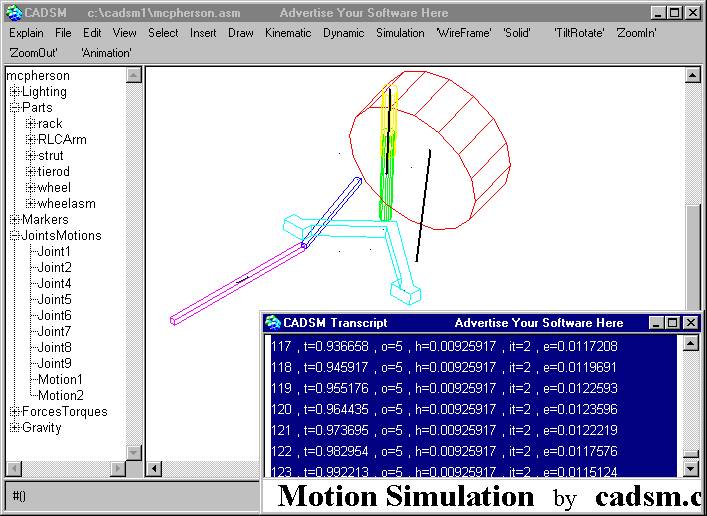Select Joint6 in the tree
Image resolution: width=707 pixels, height=516 pixels.
tap(54, 315)
